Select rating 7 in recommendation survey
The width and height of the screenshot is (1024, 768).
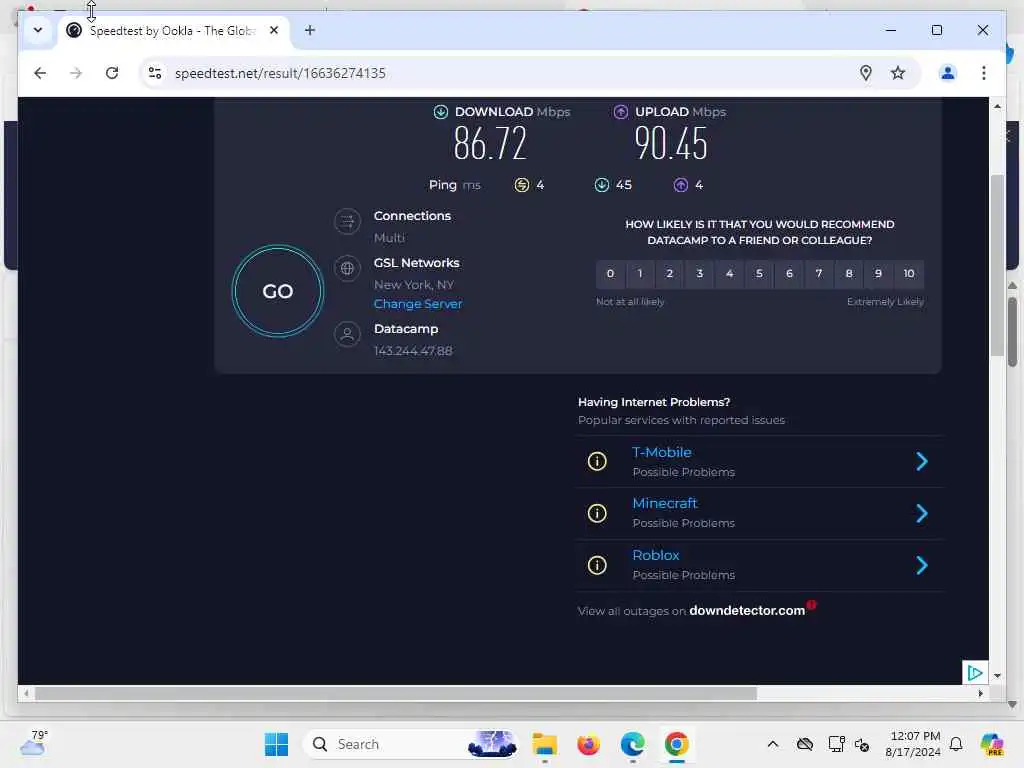pos(819,274)
